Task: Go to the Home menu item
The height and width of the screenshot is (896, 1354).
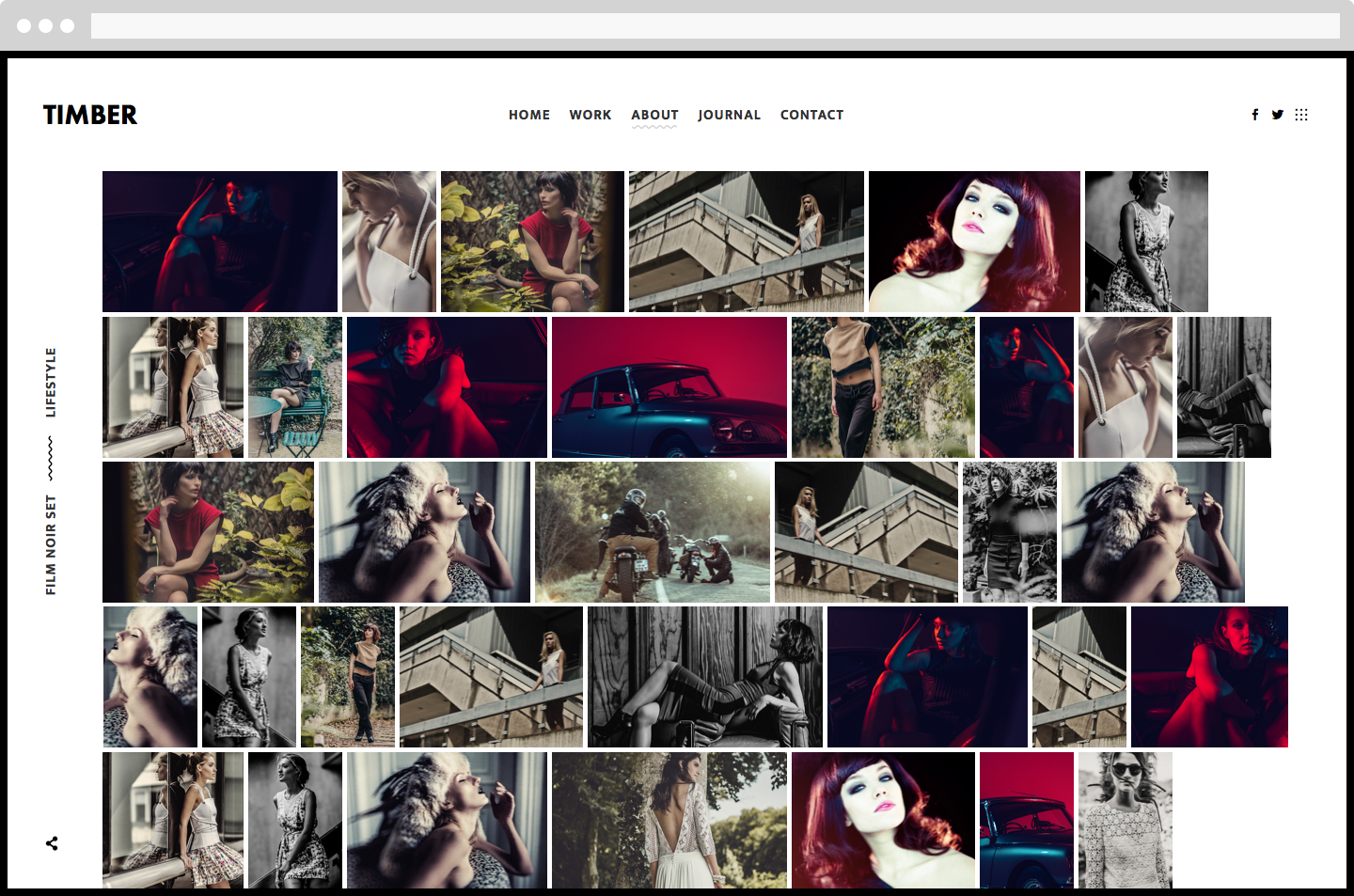Action: (x=529, y=115)
